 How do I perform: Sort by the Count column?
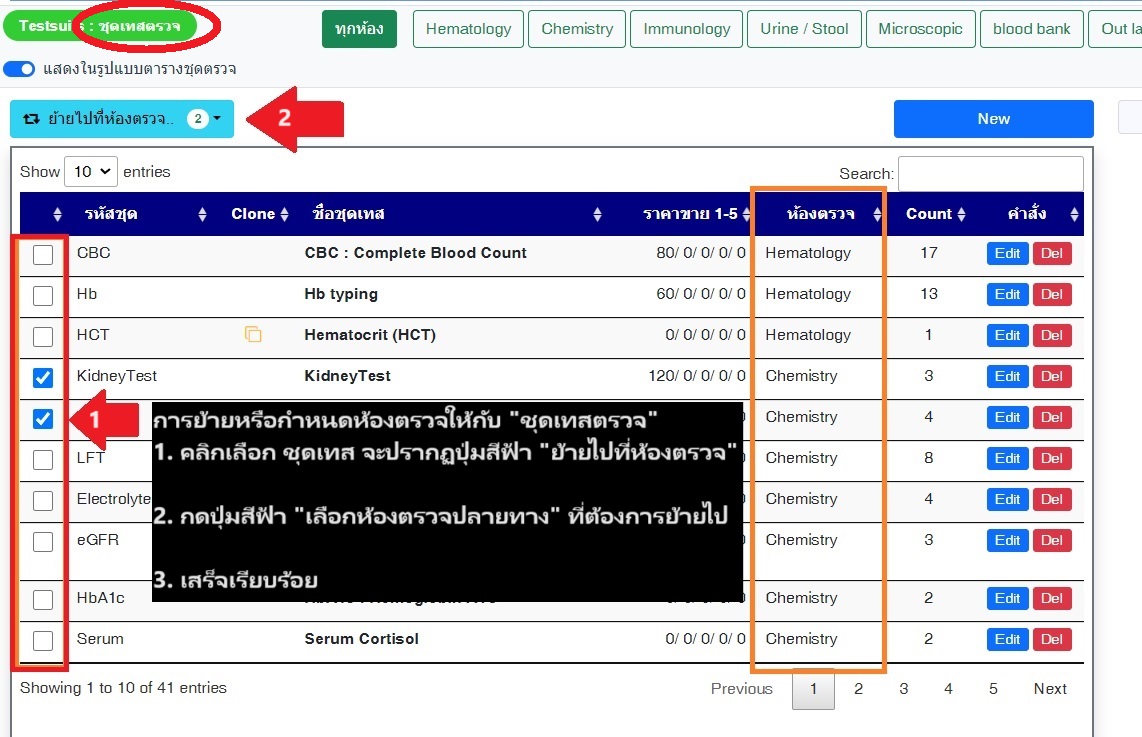tap(929, 214)
